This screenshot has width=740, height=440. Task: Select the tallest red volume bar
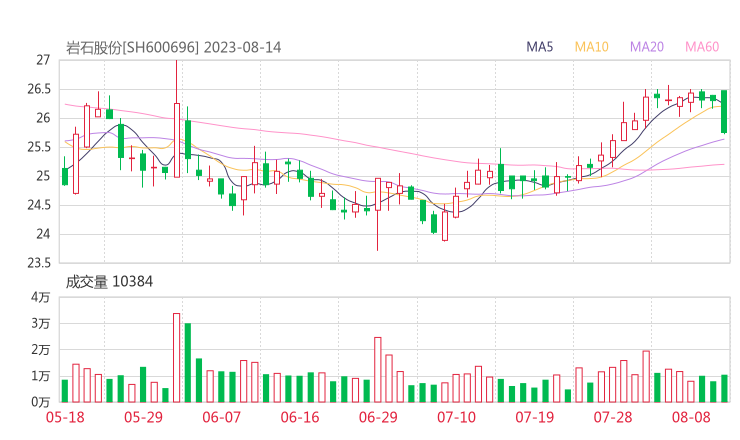point(177,358)
